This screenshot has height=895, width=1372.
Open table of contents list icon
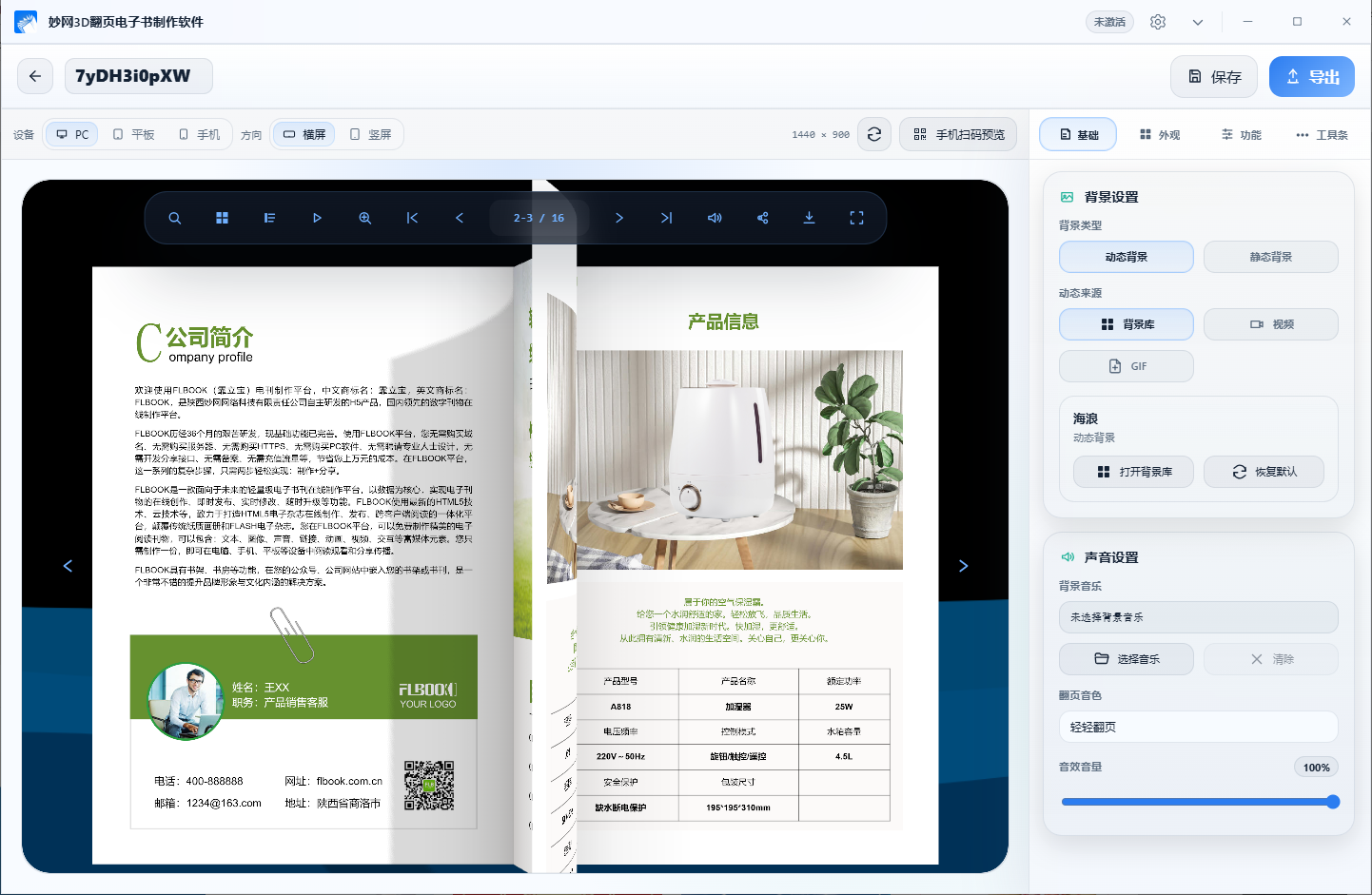point(269,218)
